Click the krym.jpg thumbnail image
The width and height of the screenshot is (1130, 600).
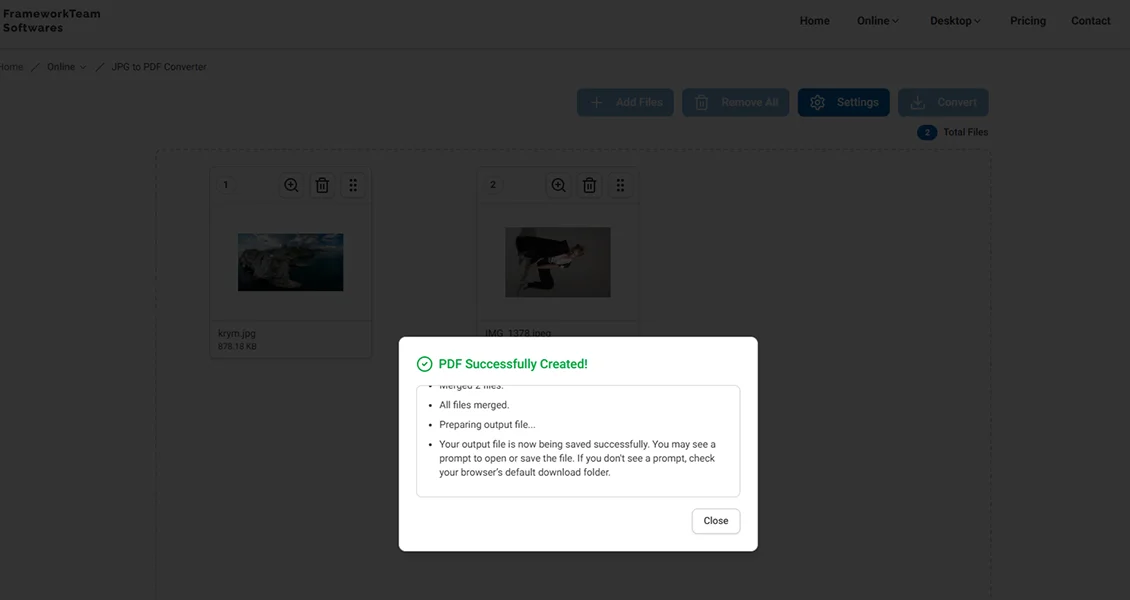(290, 262)
